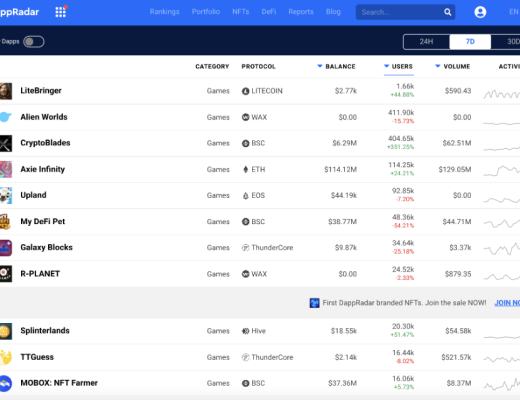Image resolution: width=520 pixels, height=400 pixels.
Task: Click the R-PLANET dapp logo
Action: 6,274
